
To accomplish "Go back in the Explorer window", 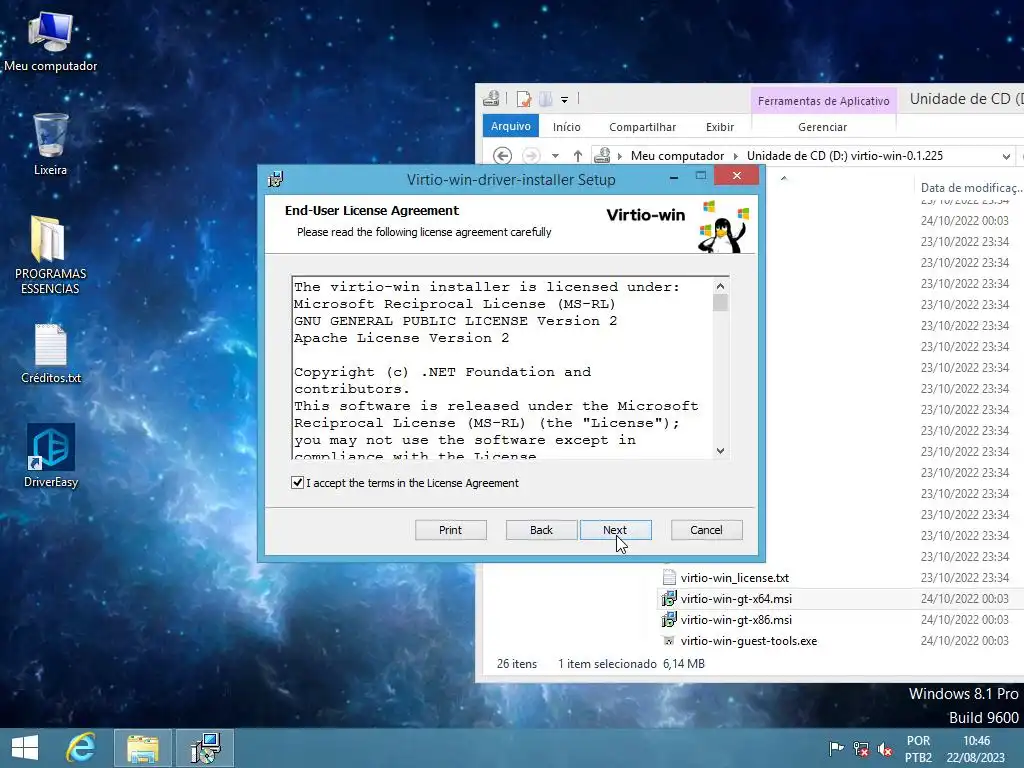I will pos(502,155).
